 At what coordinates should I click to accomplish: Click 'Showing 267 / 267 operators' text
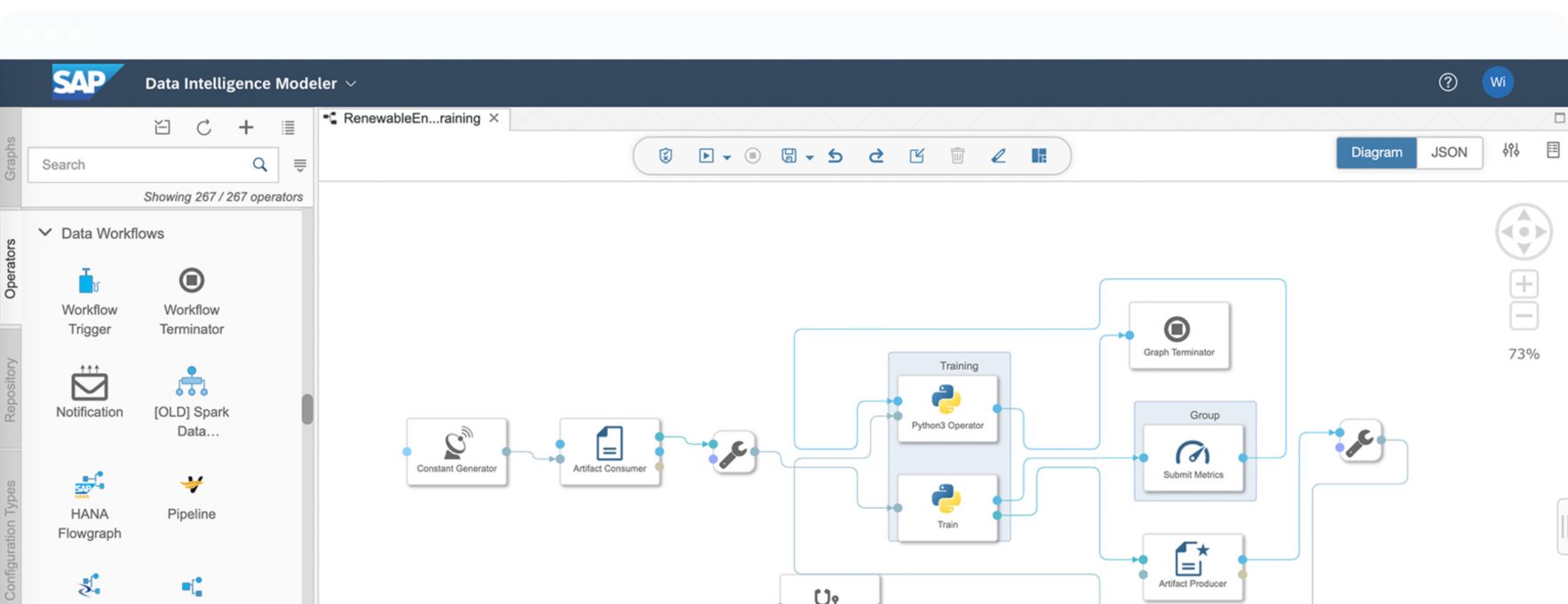click(223, 197)
